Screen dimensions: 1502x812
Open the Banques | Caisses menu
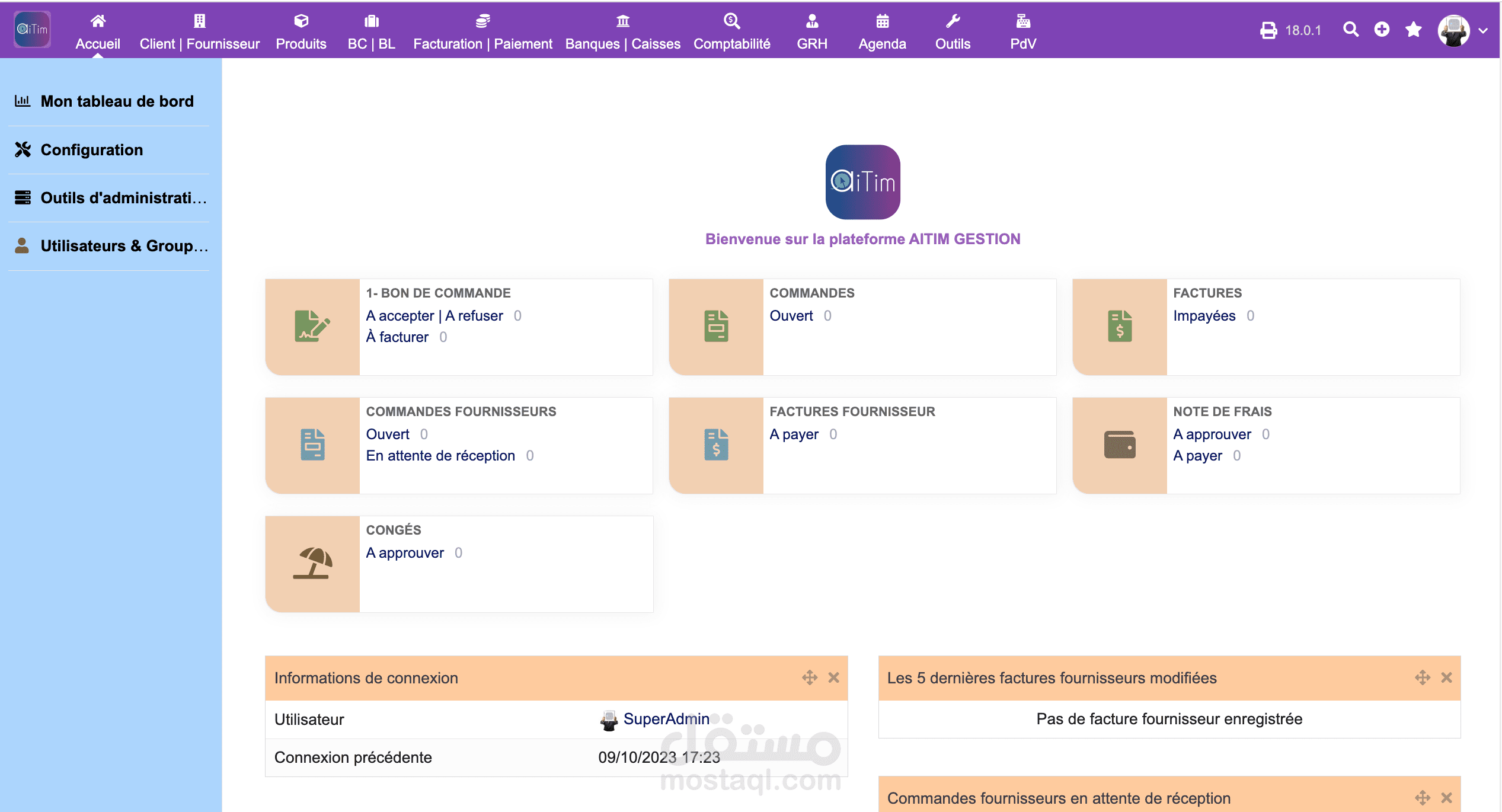tap(623, 32)
